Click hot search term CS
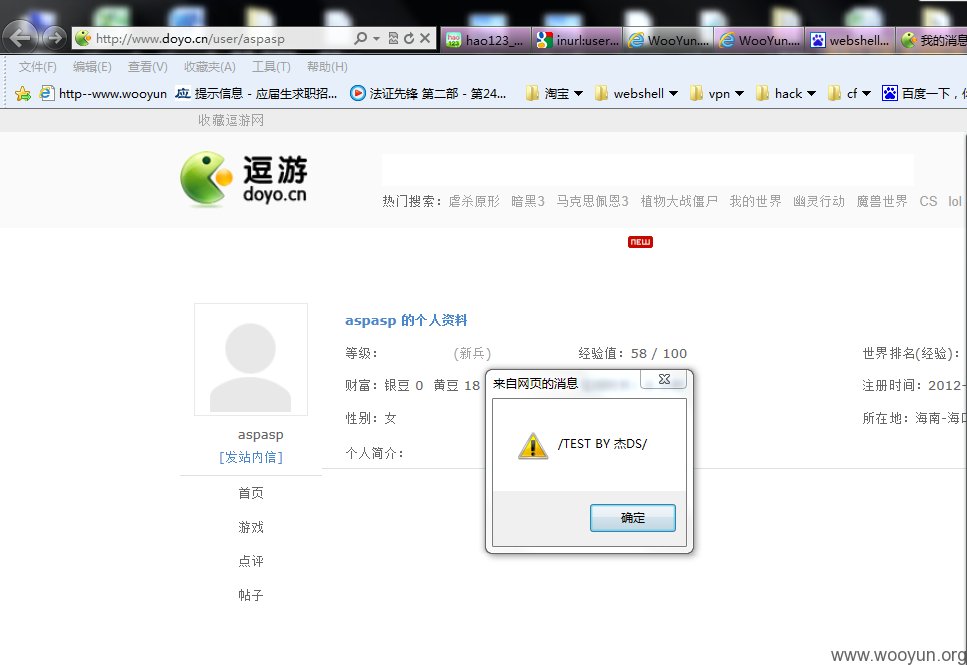The width and height of the screenshot is (967, 665). pyautogui.click(x=928, y=201)
